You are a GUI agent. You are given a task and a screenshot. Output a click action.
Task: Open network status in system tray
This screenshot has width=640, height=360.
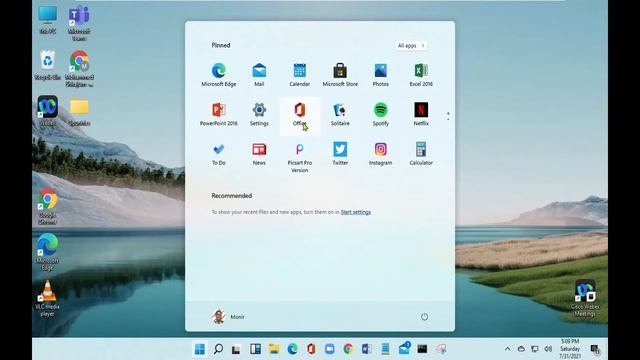(535, 349)
